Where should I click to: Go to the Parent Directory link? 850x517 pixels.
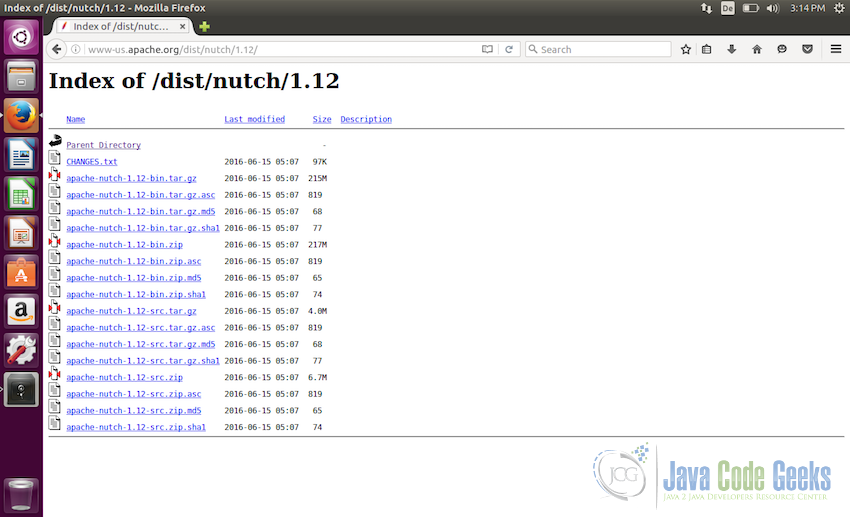pyautogui.click(x=104, y=145)
